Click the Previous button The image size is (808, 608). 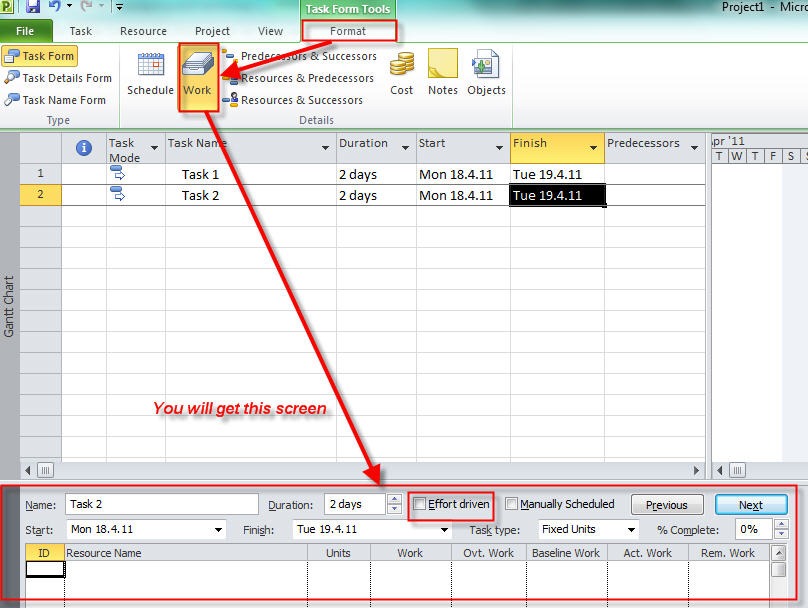coord(666,505)
